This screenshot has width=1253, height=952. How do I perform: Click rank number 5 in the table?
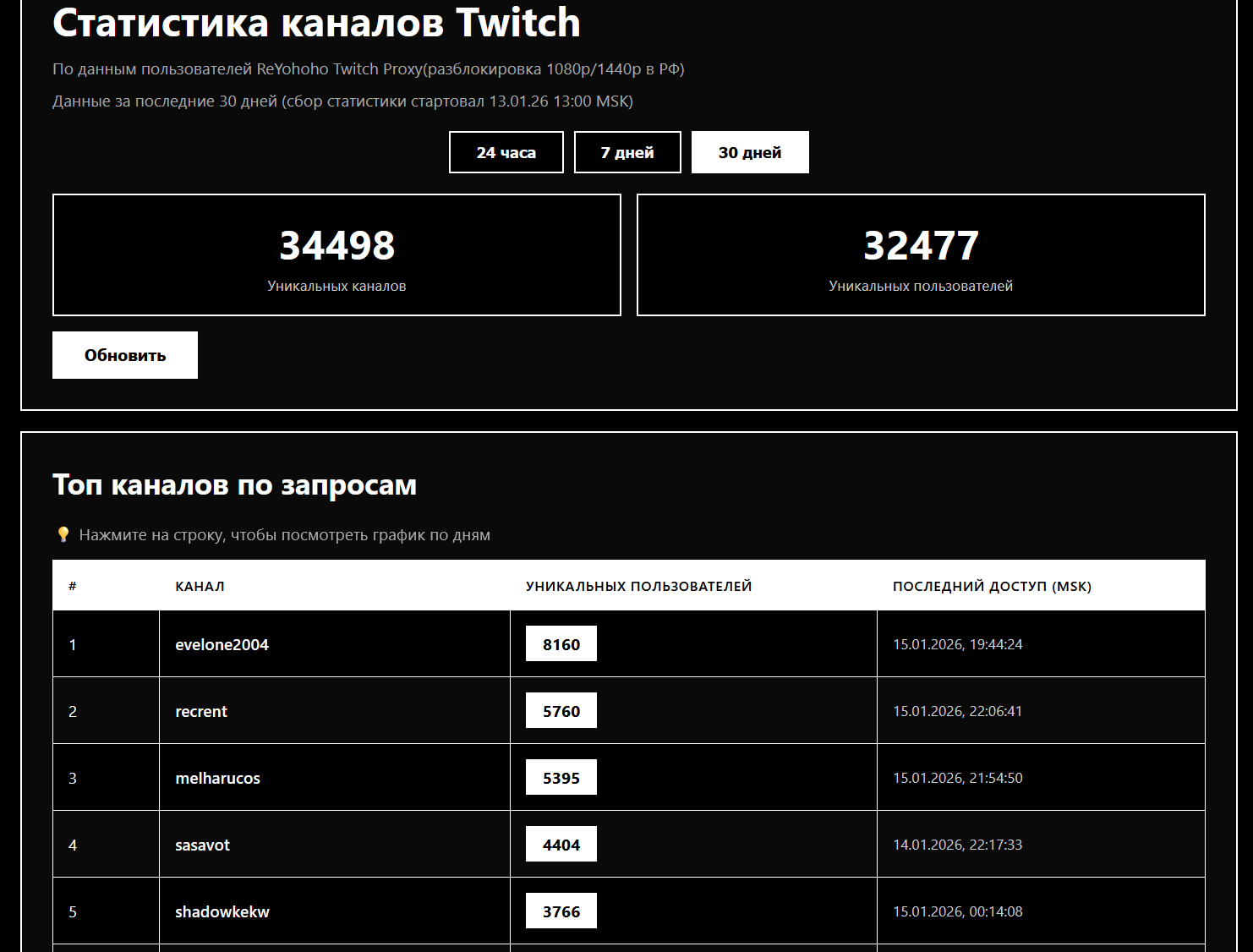click(x=73, y=912)
